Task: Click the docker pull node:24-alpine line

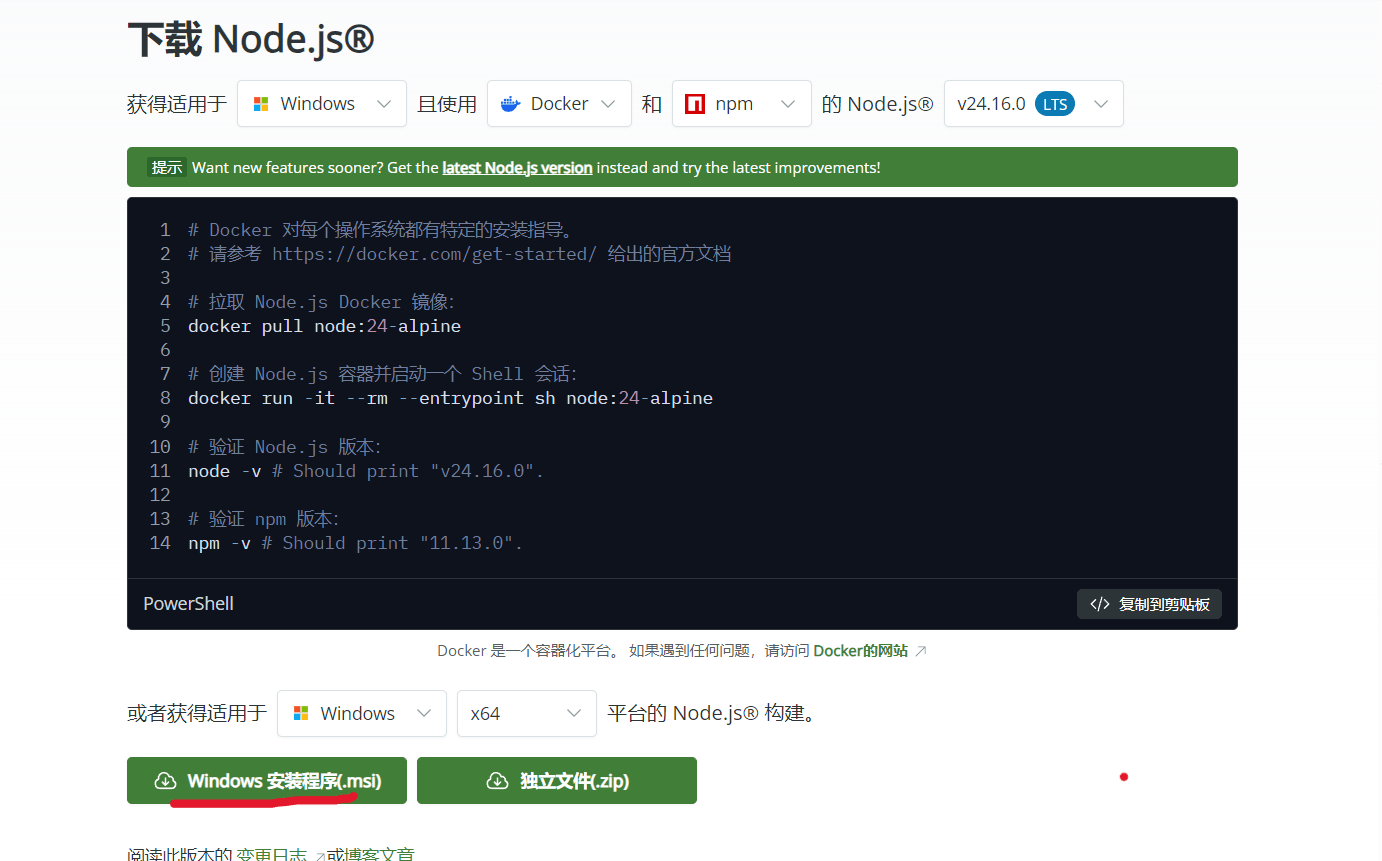Action: pyautogui.click(x=324, y=326)
